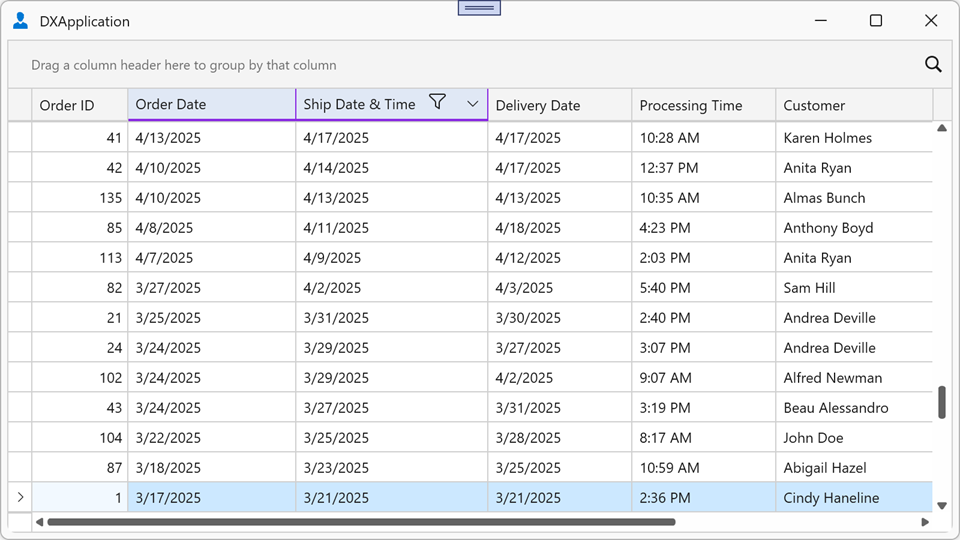Viewport: 960px width, 540px height.
Task: Click the horizontal scrollbar left arrow
Action: point(39,522)
